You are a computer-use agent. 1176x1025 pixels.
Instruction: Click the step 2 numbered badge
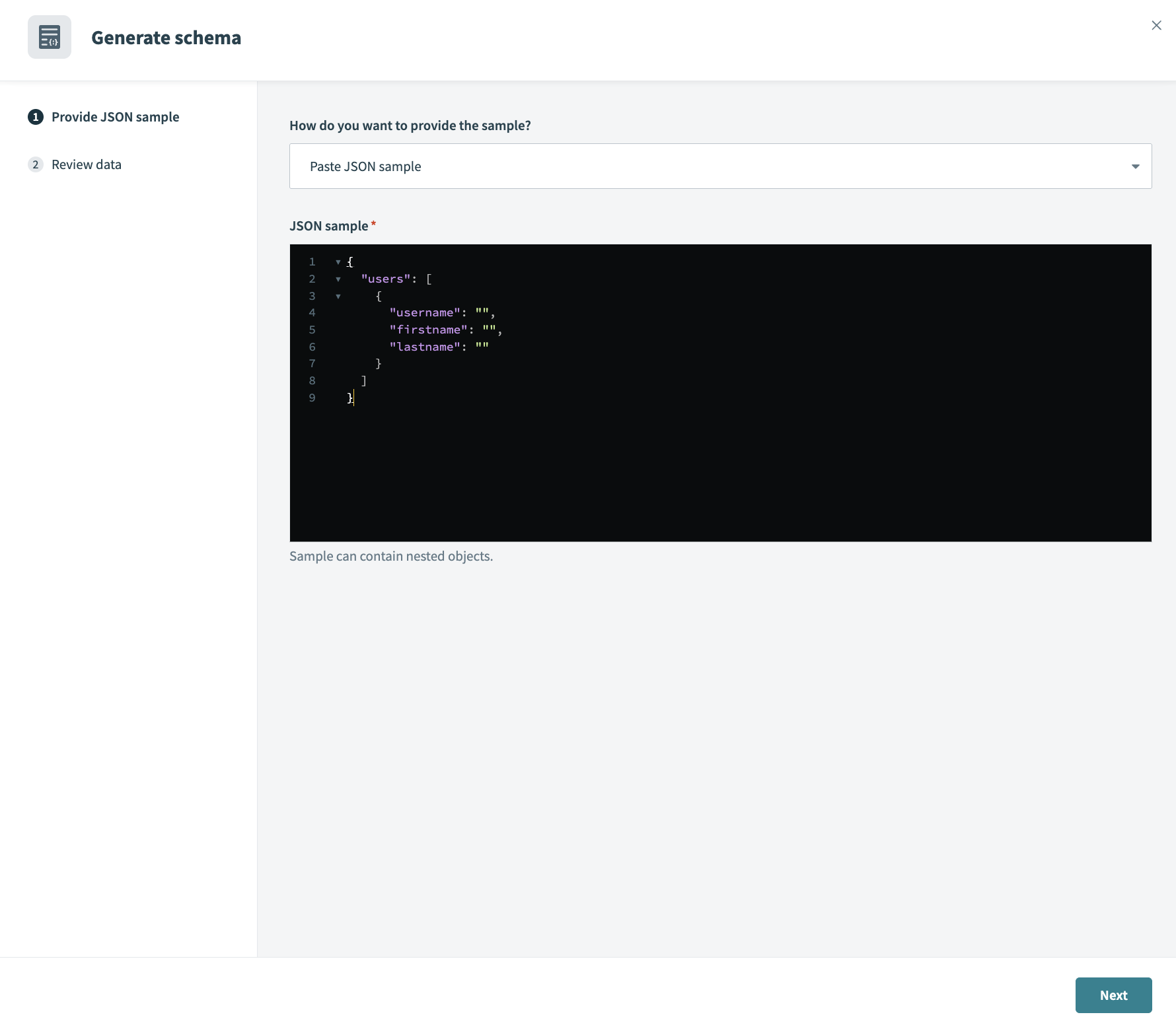pos(35,164)
